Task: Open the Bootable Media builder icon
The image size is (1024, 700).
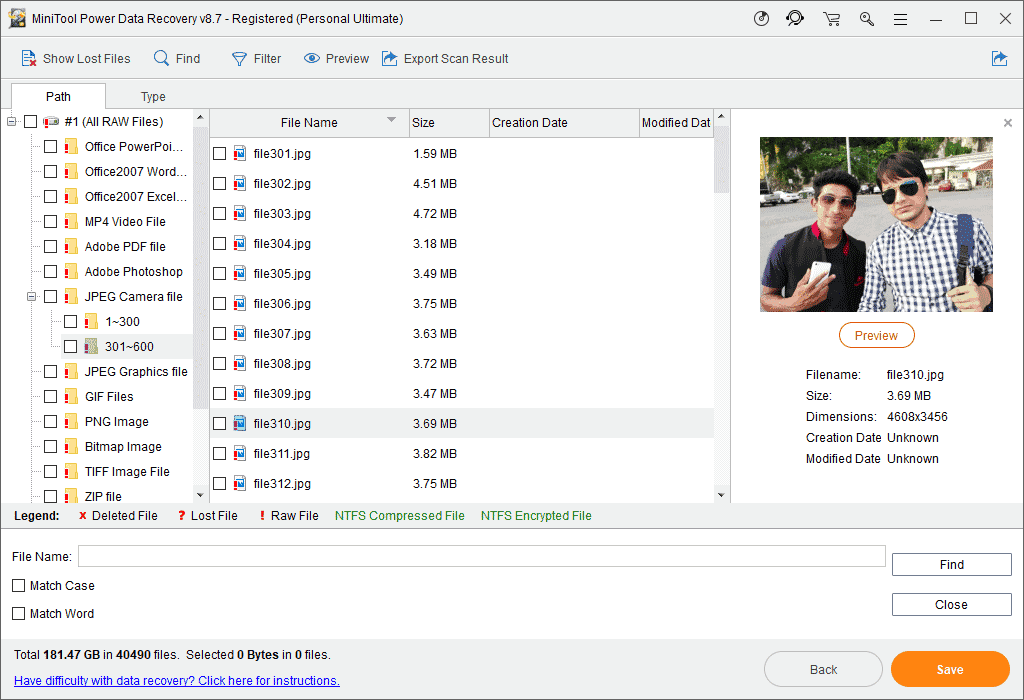Action: click(x=761, y=18)
